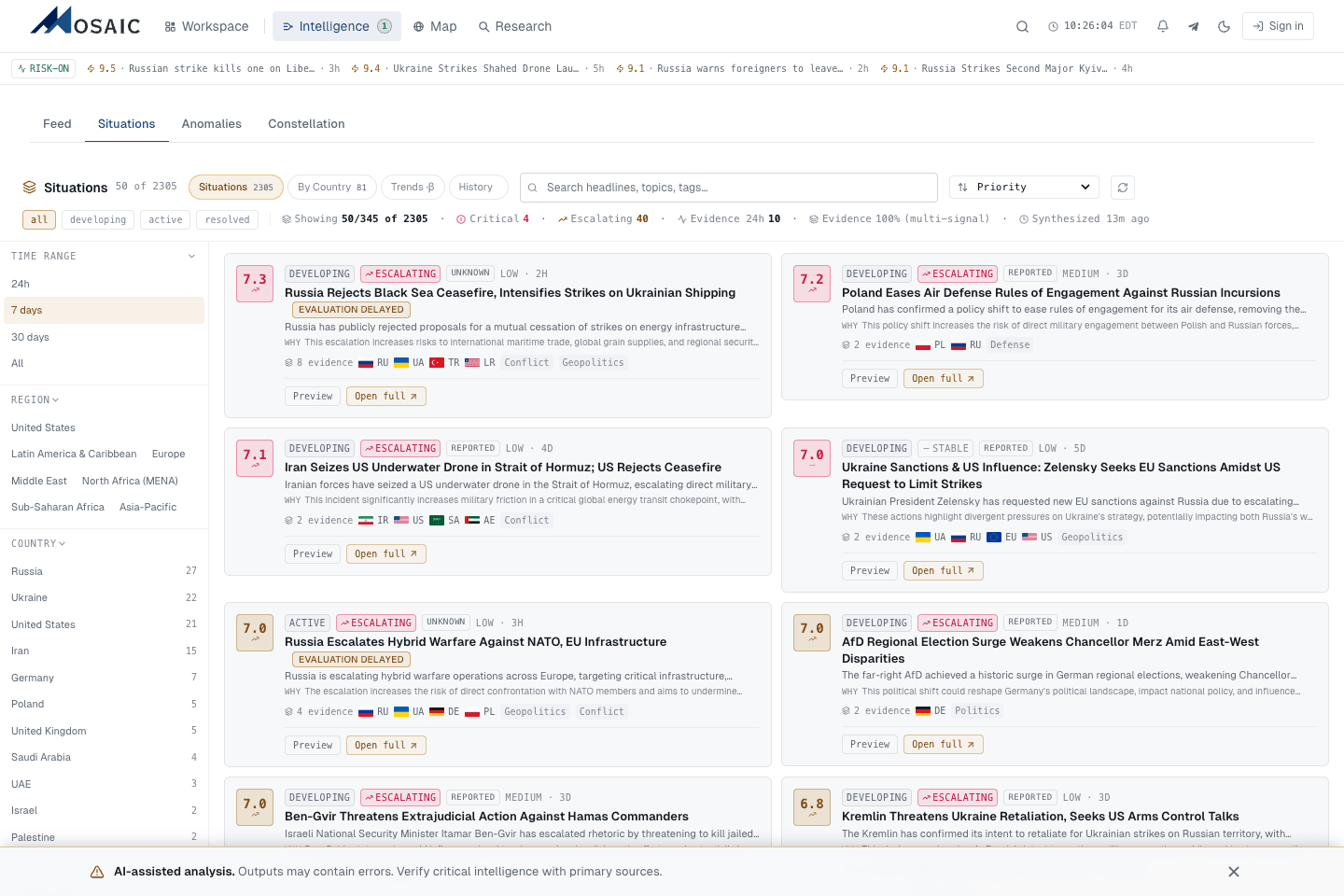Screen dimensions: 1344x896
Task: Collapse the Region filter section
Action: (35, 400)
